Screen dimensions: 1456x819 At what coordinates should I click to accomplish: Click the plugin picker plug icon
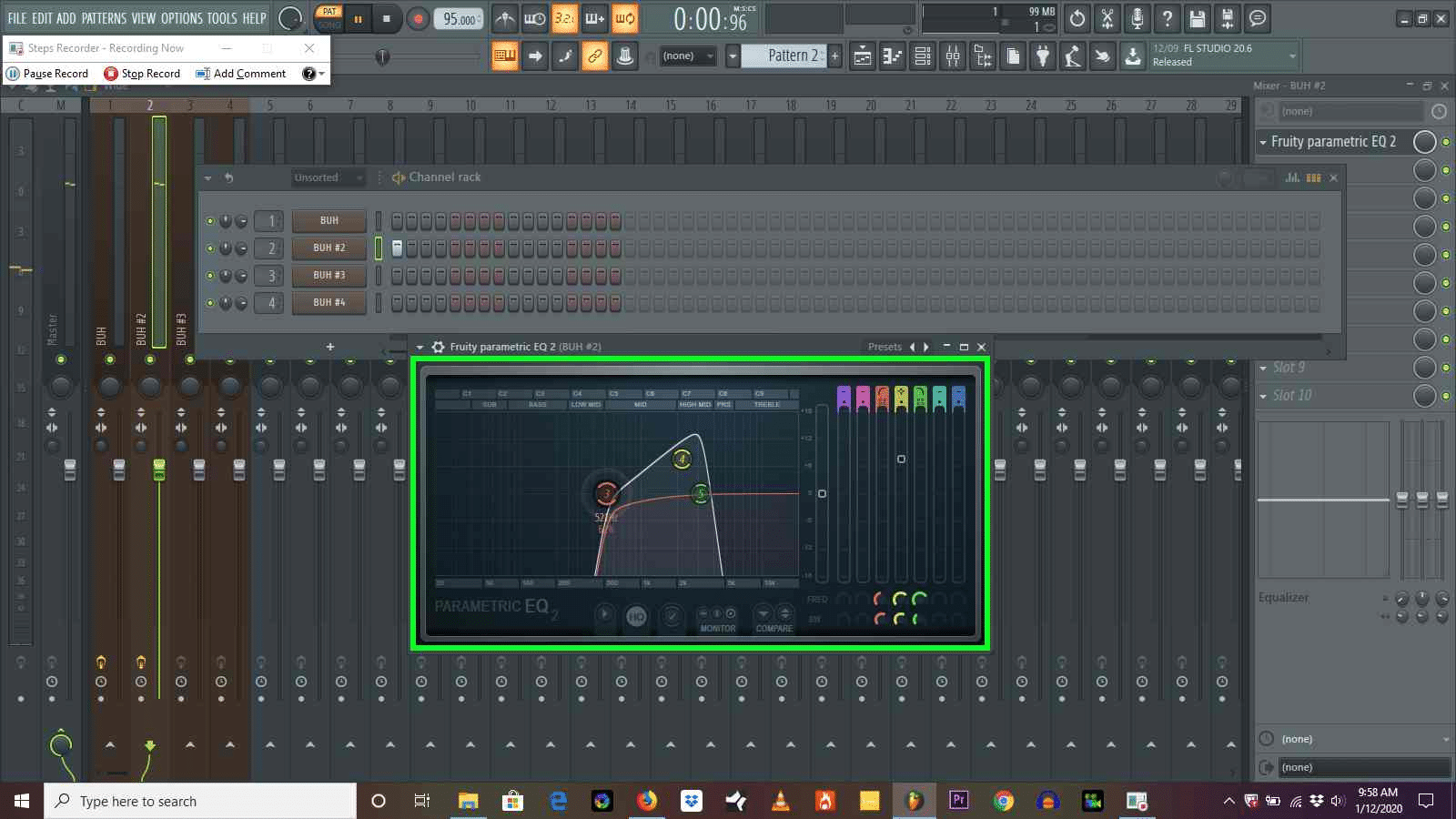coord(1043,56)
